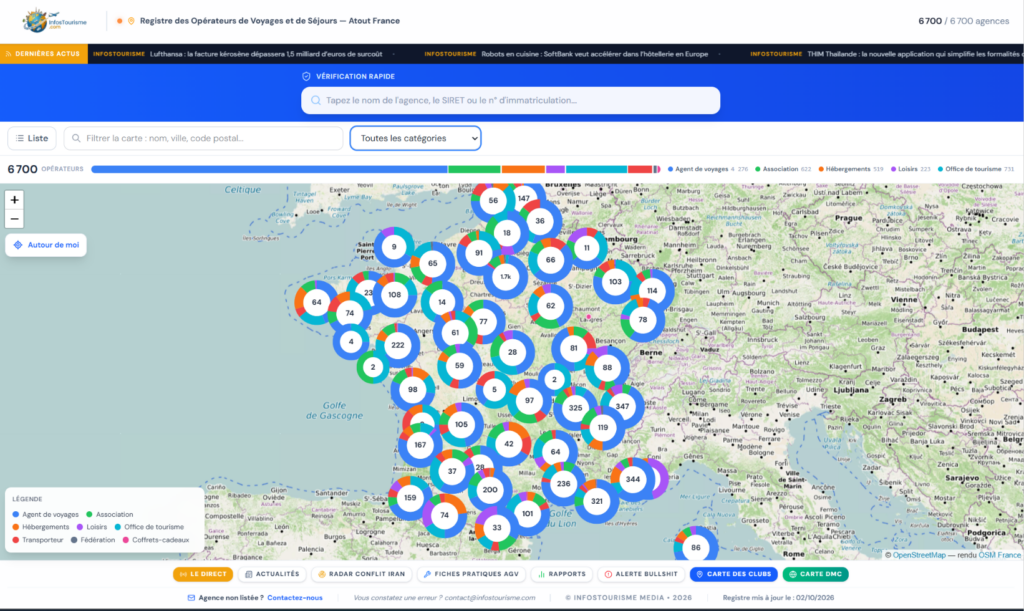The image size is (1024, 611).
Task: Open the 344 cluster marker near Nice
Action: 633,479
